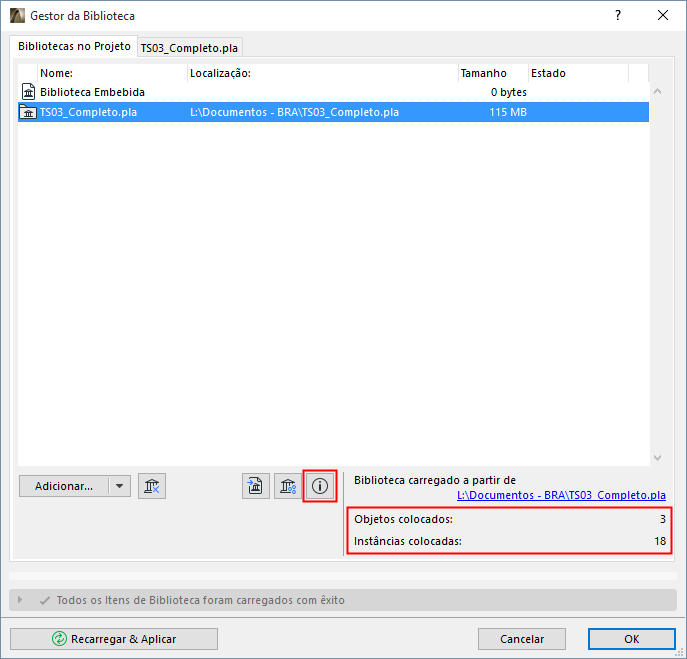Sort by the Nome column header
The height and width of the screenshot is (659, 687).
tap(113, 73)
